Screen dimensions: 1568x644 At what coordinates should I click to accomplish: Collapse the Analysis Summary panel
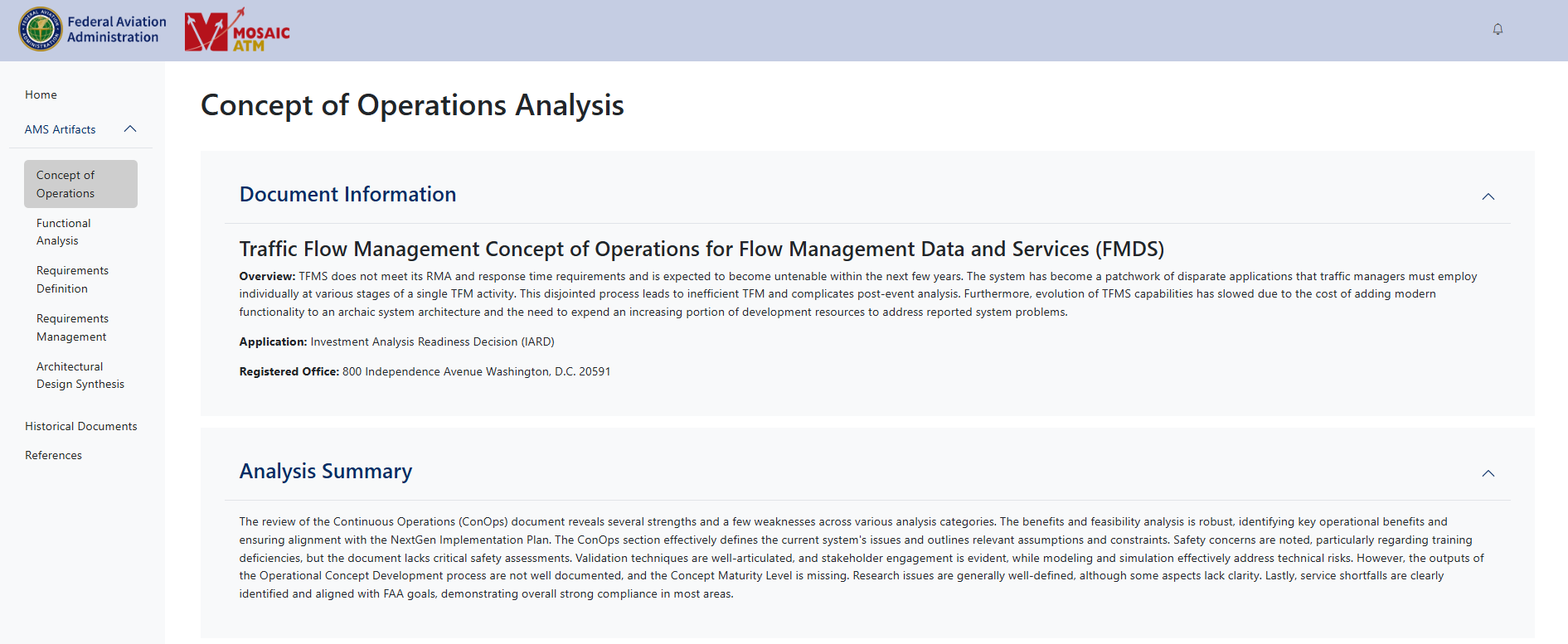[1488, 473]
